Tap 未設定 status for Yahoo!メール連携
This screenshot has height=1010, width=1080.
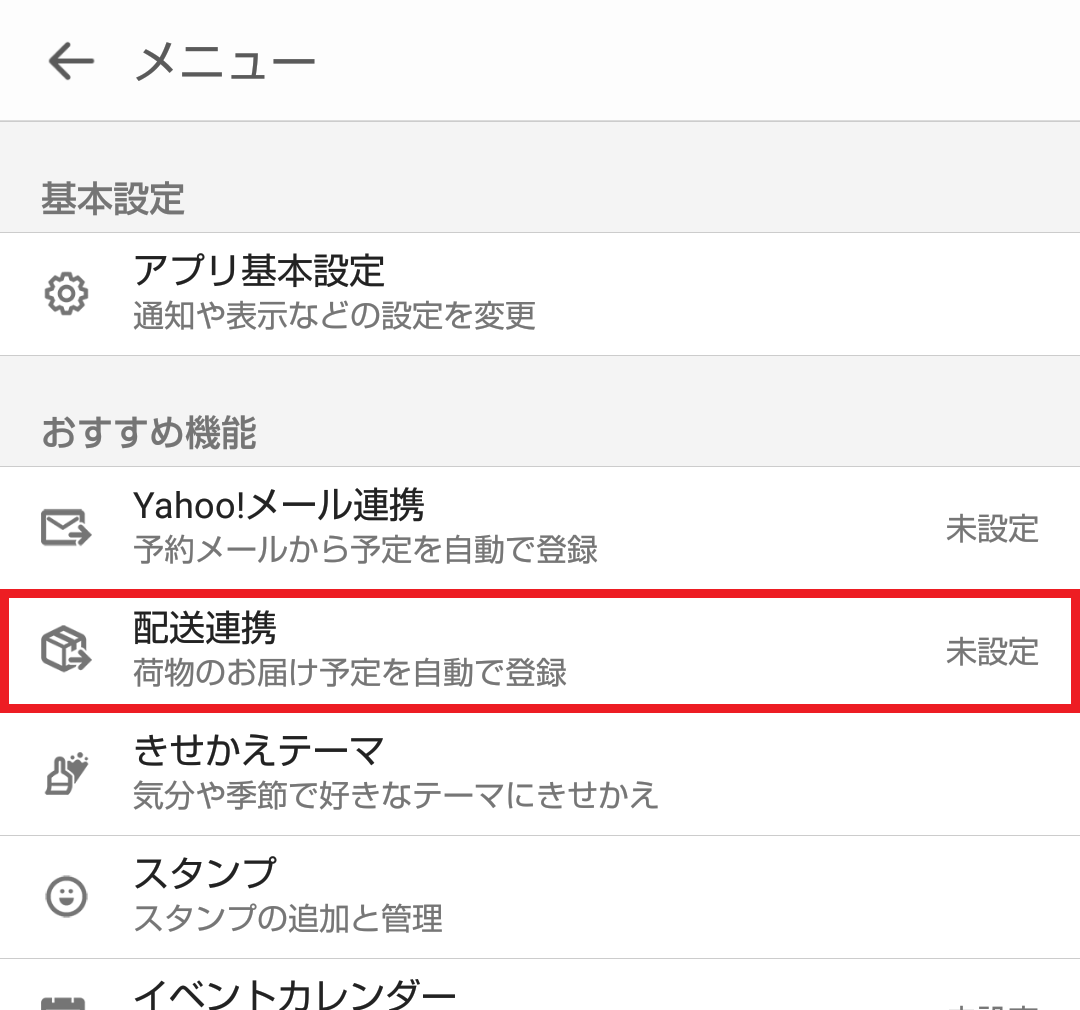(x=992, y=528)
